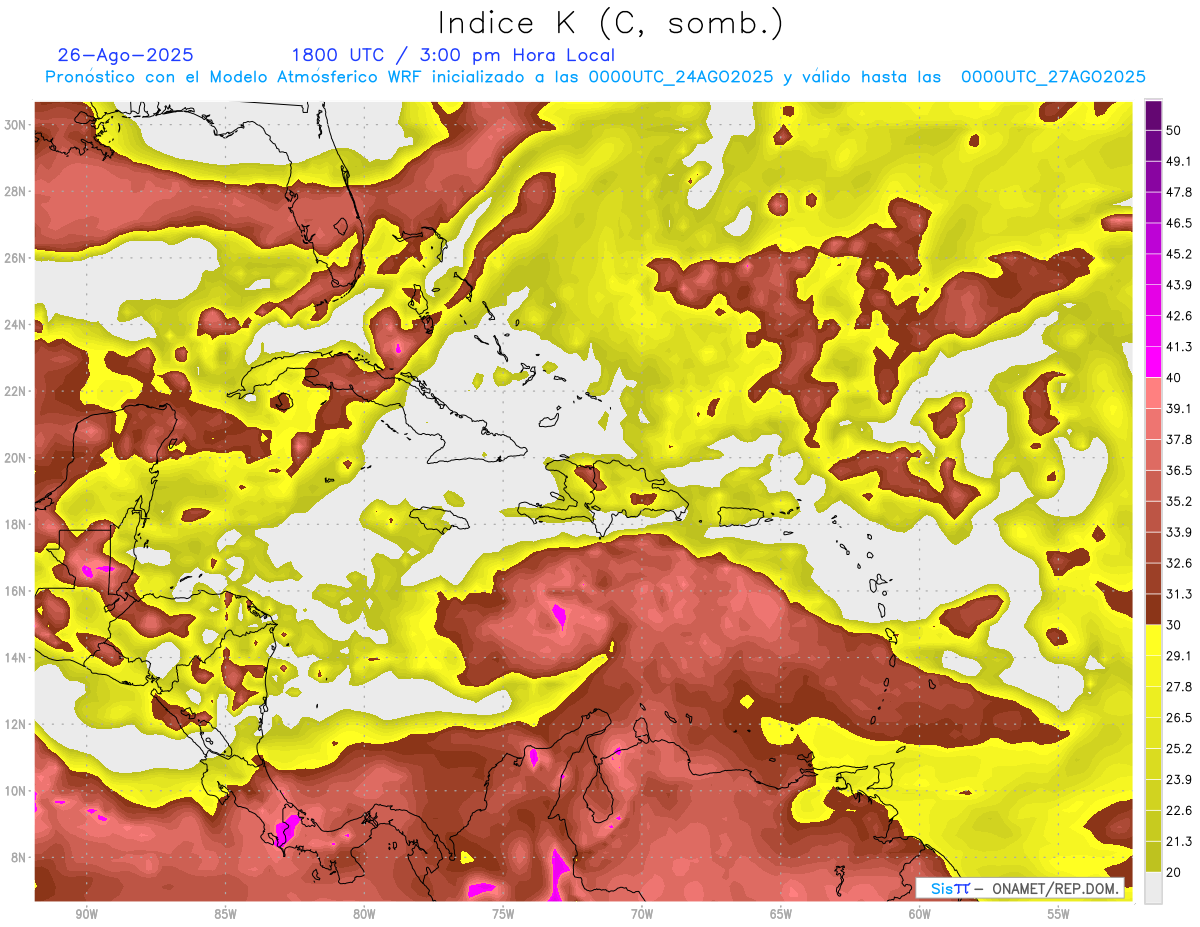The width and height of the screenshot is (1200, 927).
Task: Click the colorbar value "21.3"
Action: [1179, 841]
